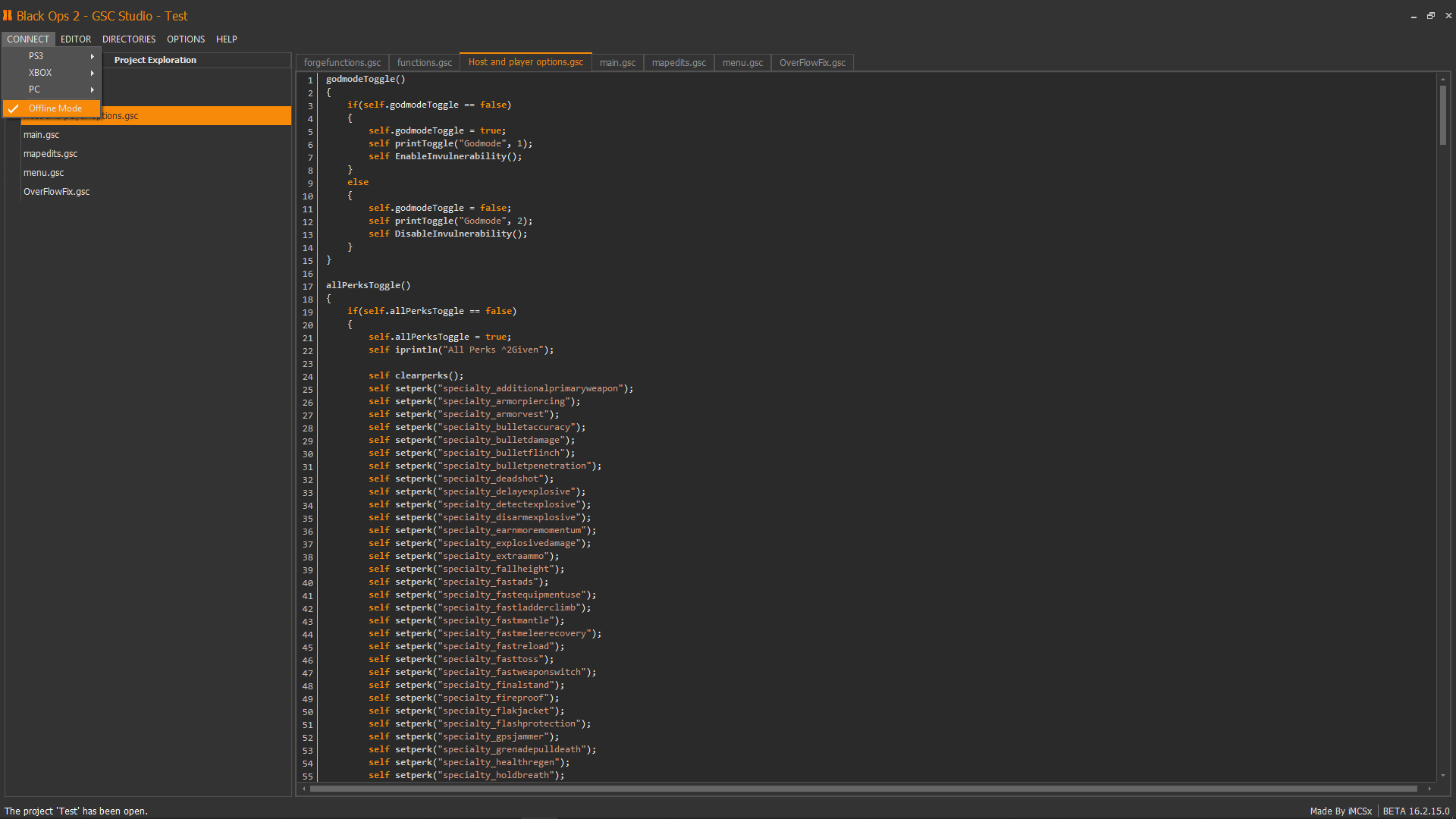Open the EDITOR menu
The height and width of the screenshot is (819, 1456).
pos(76,39)
